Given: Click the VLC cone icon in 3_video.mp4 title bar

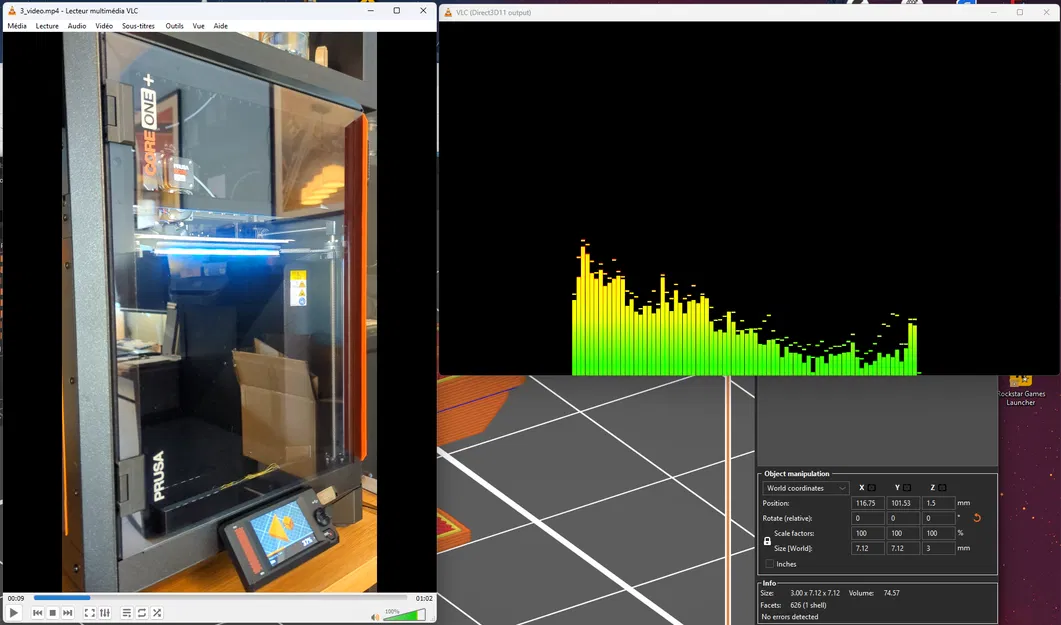Looking at the screenshot, I should click(11, 10).
